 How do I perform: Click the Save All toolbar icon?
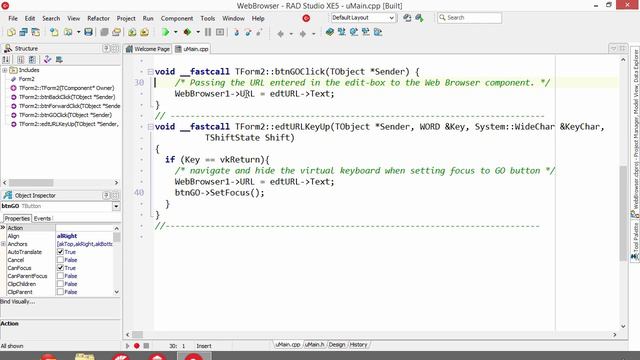click(104, 32)
